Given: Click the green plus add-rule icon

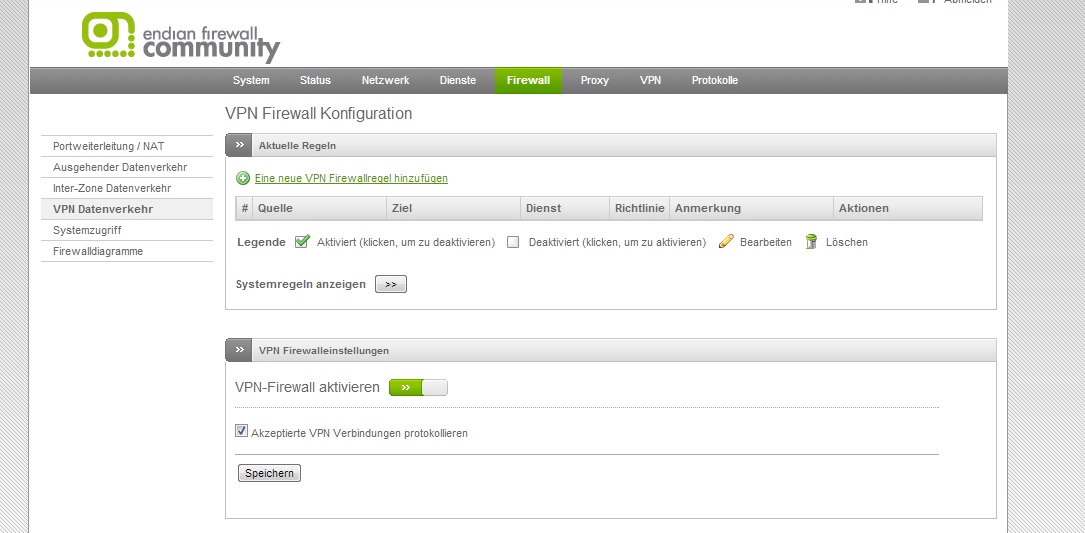Looking at the screenshot, I should click(243, 178).
